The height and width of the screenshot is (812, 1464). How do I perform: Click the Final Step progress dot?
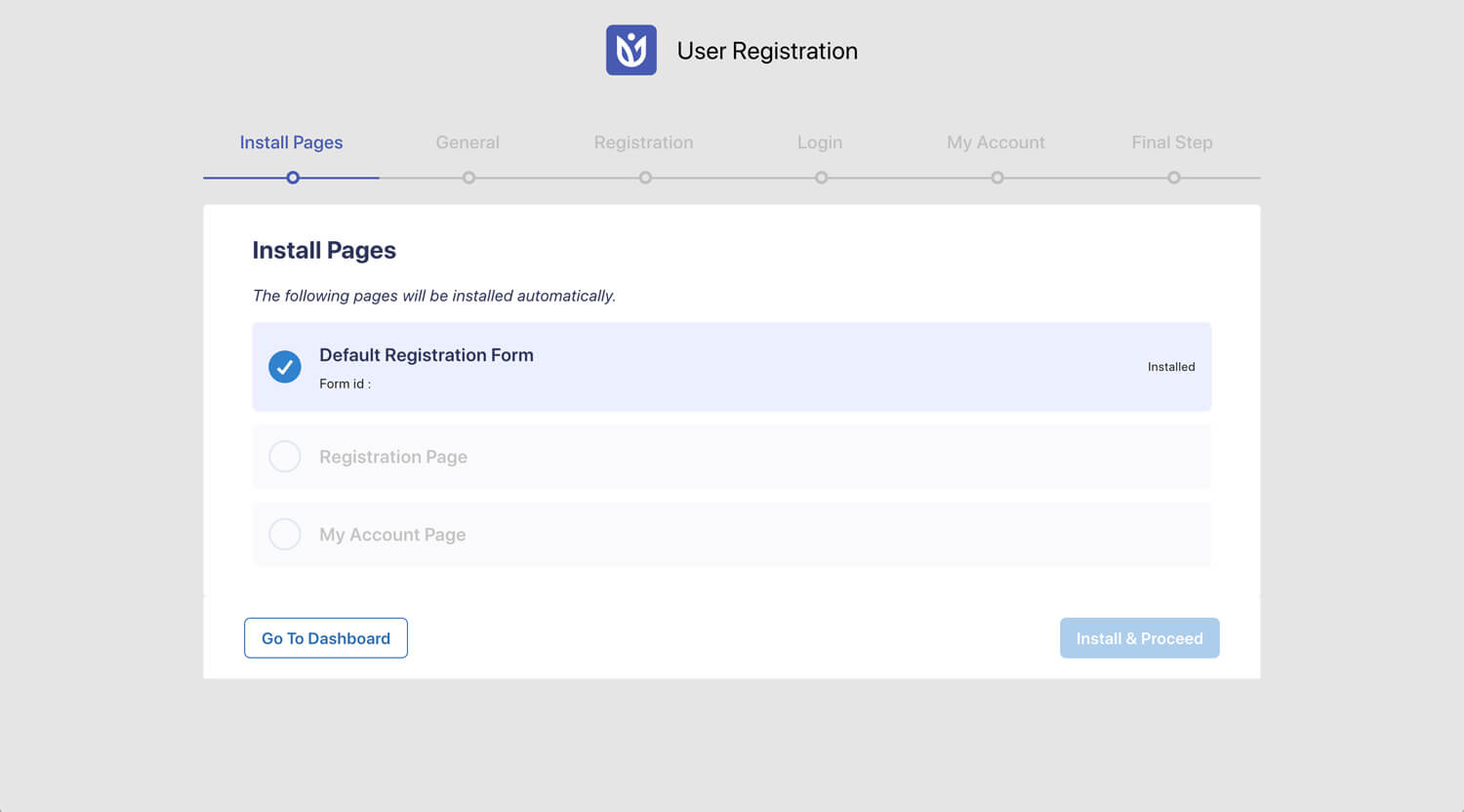pos(1174,178)
